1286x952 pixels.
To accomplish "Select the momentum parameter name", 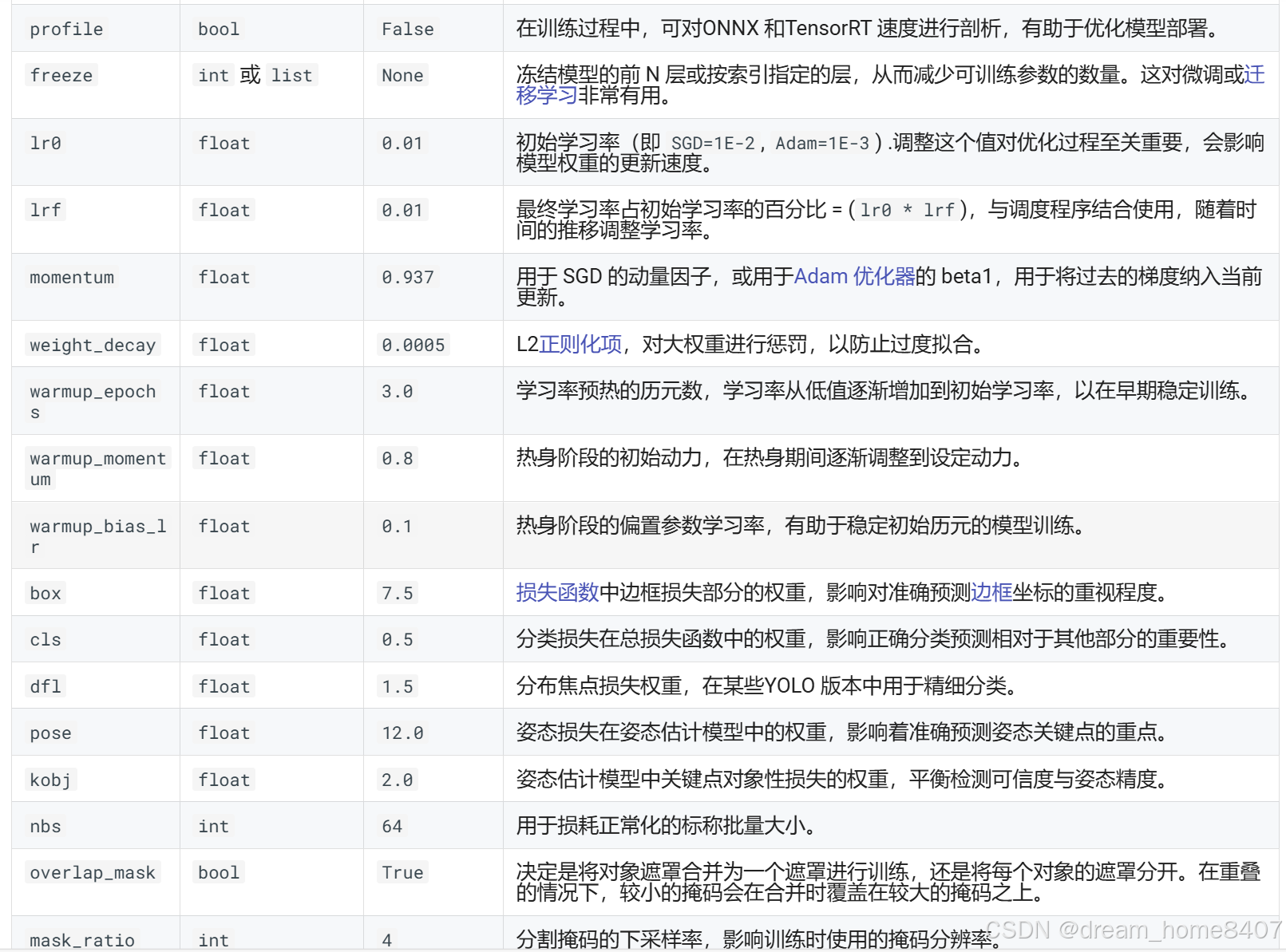I will coord(72,278).
